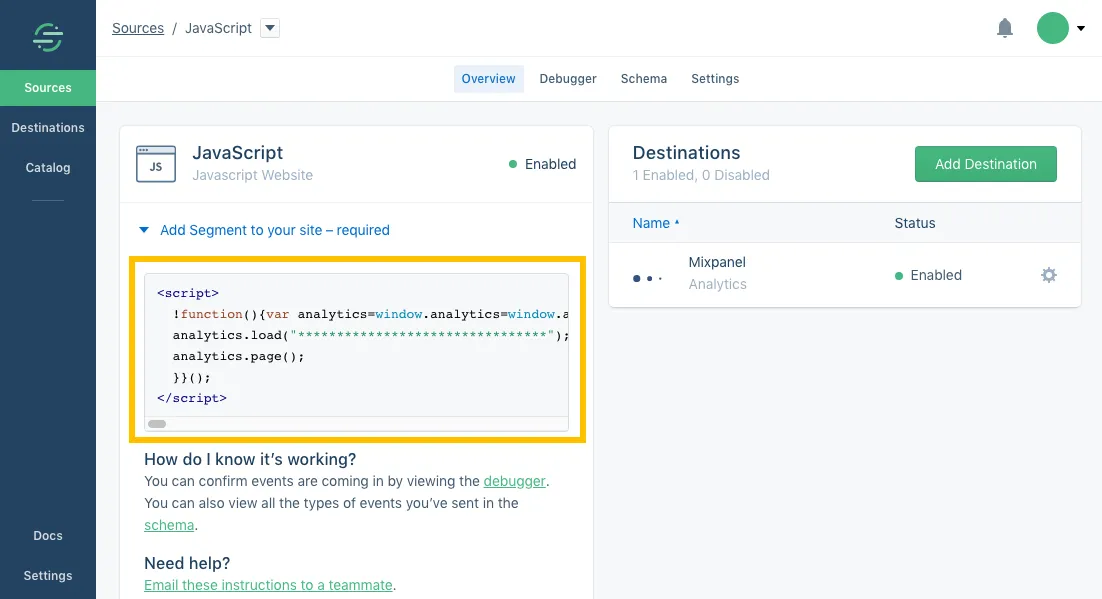Open the notifications bell
1102x599 pixels.
click(1005, 28)
